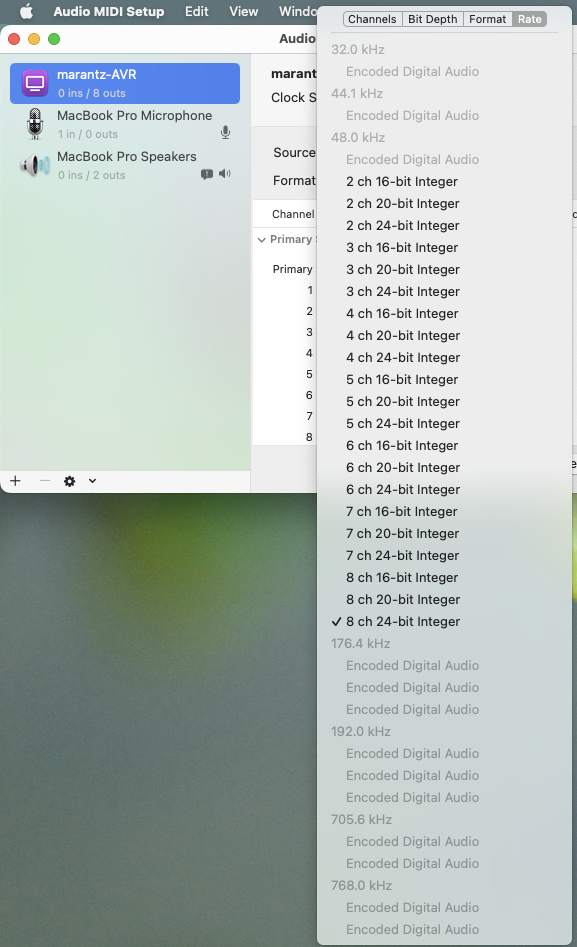The height and width of the screenshot is (947, 577).
Task: Select marantz-AVR device in sidebar
Action: [125, 83]
